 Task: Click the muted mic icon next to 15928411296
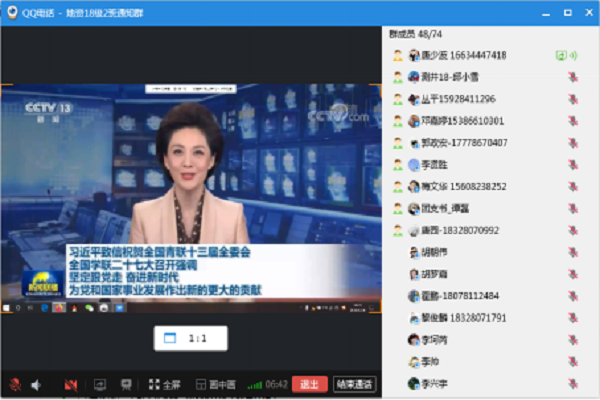coord(573,99)
